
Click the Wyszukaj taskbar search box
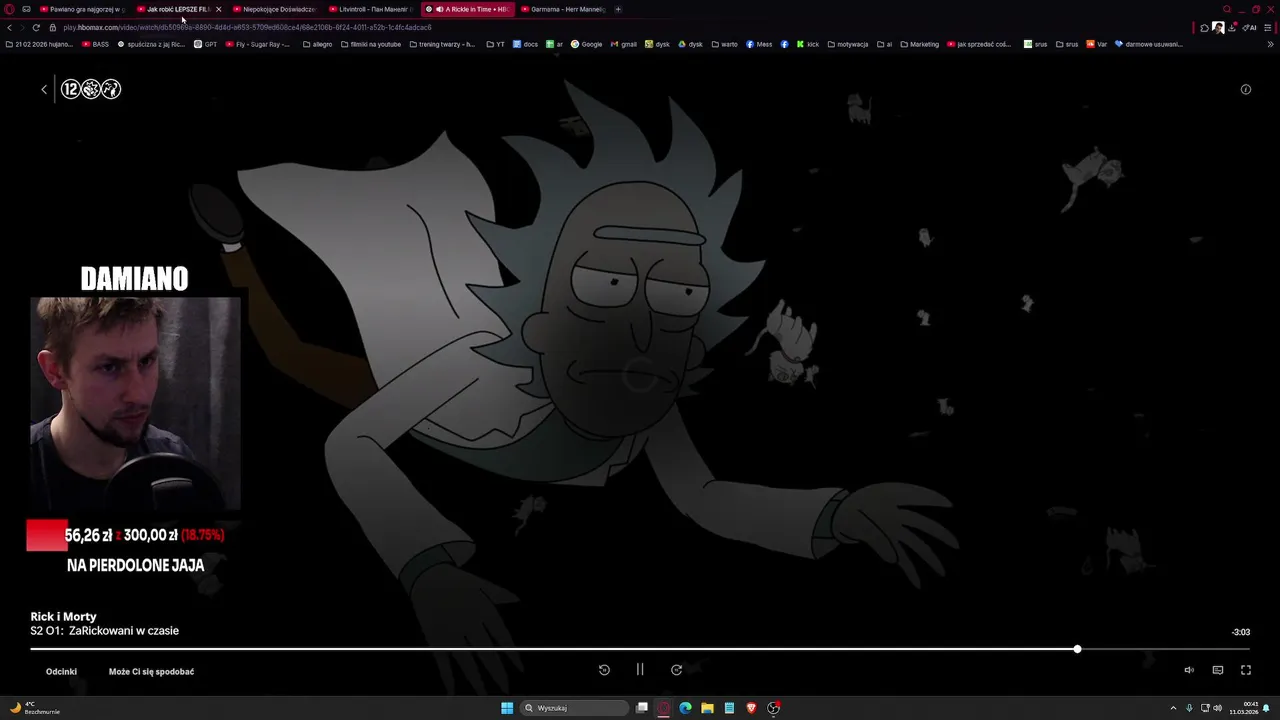click(574, 708)
